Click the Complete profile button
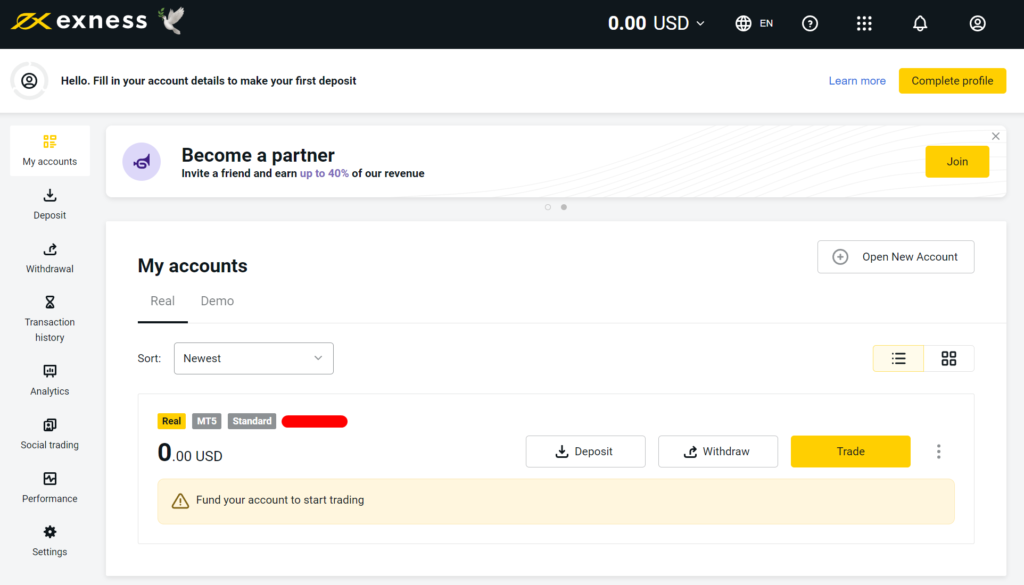 [952, 81]
